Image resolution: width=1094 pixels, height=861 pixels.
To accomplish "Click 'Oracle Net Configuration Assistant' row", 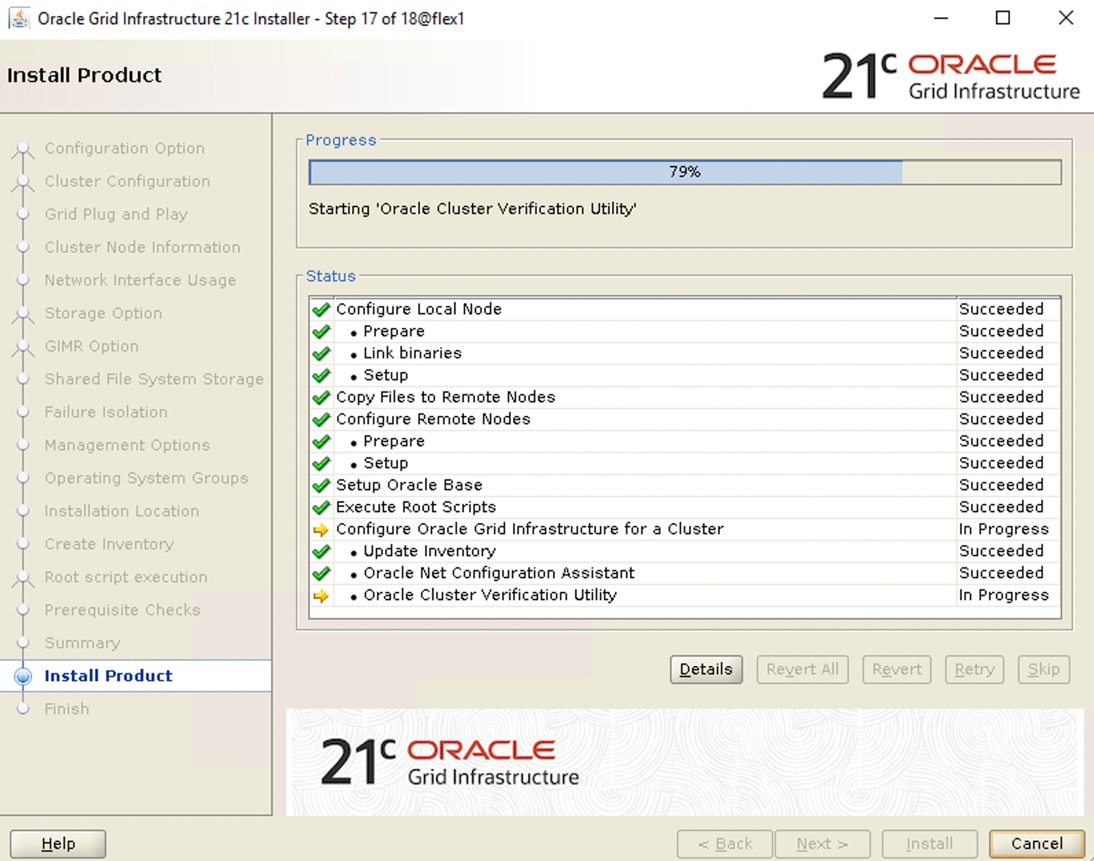I will 685,574.
